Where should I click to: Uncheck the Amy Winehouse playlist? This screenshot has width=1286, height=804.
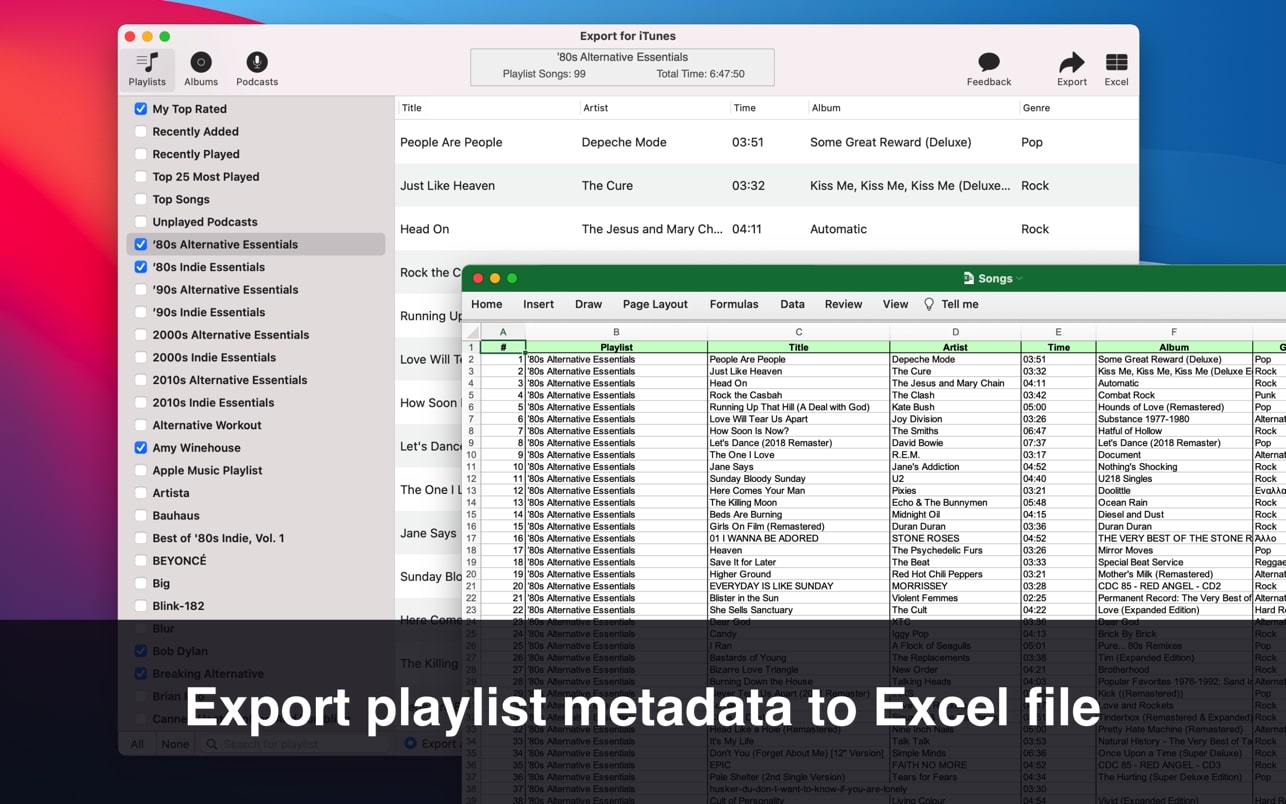click(x=141, y=448)
